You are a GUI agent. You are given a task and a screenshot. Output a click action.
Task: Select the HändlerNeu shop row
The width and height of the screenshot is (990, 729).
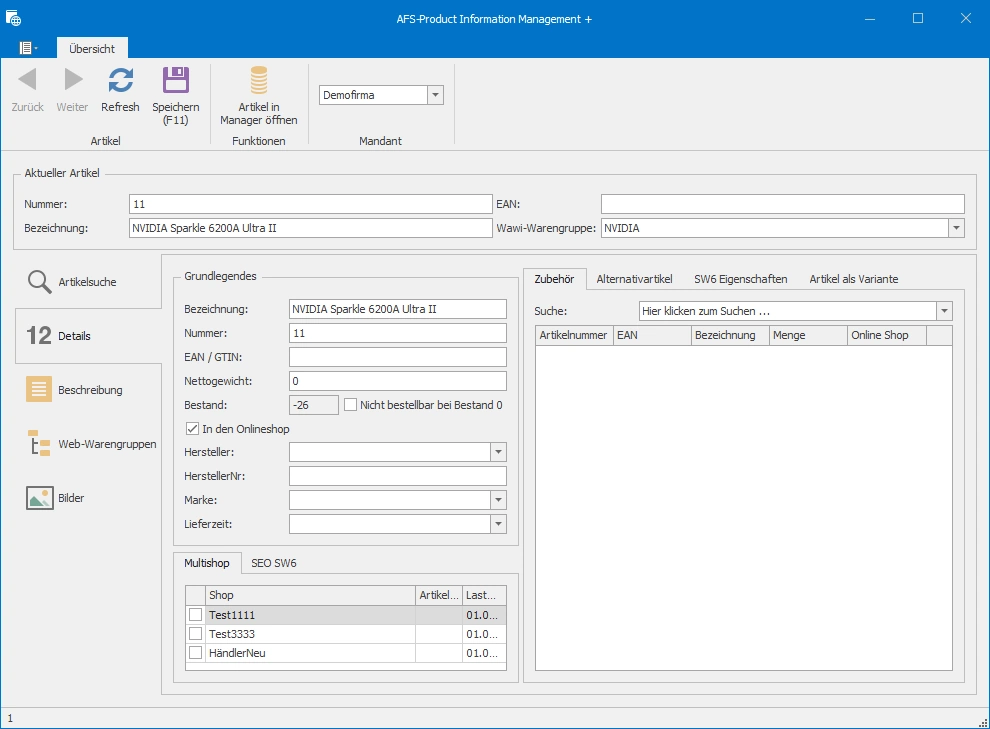[x=346, y=653]
